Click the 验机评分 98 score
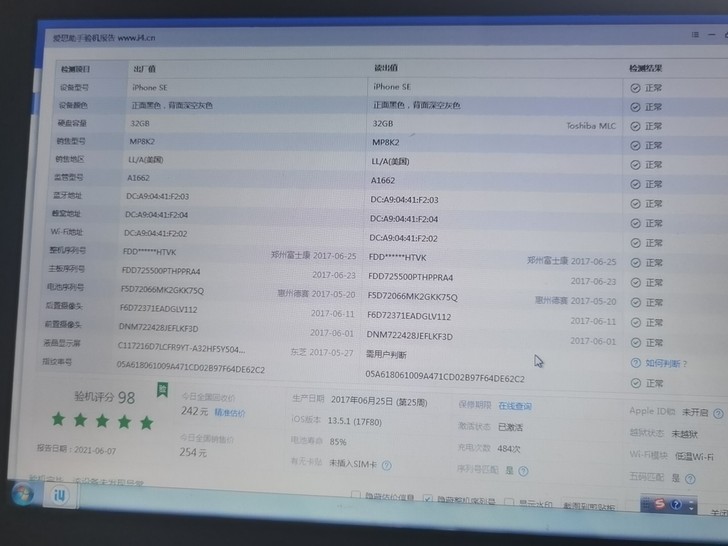 [x=104, y=397]
